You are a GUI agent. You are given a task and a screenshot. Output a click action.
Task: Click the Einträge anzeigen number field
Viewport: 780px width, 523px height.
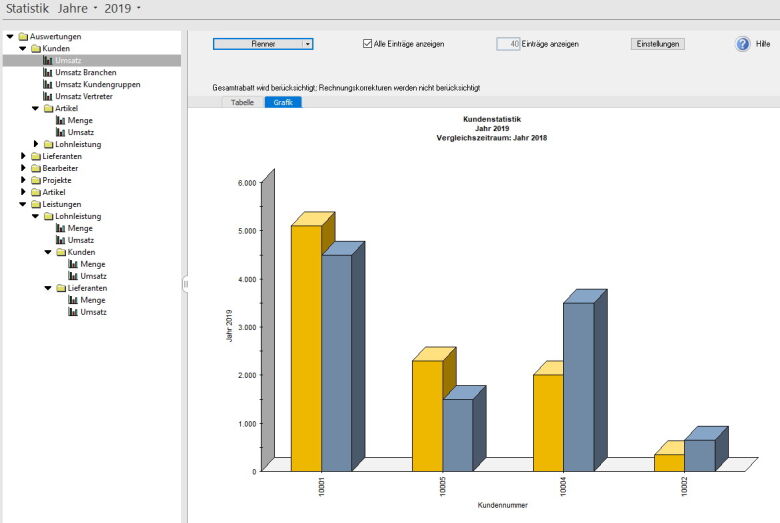point(508,44)
